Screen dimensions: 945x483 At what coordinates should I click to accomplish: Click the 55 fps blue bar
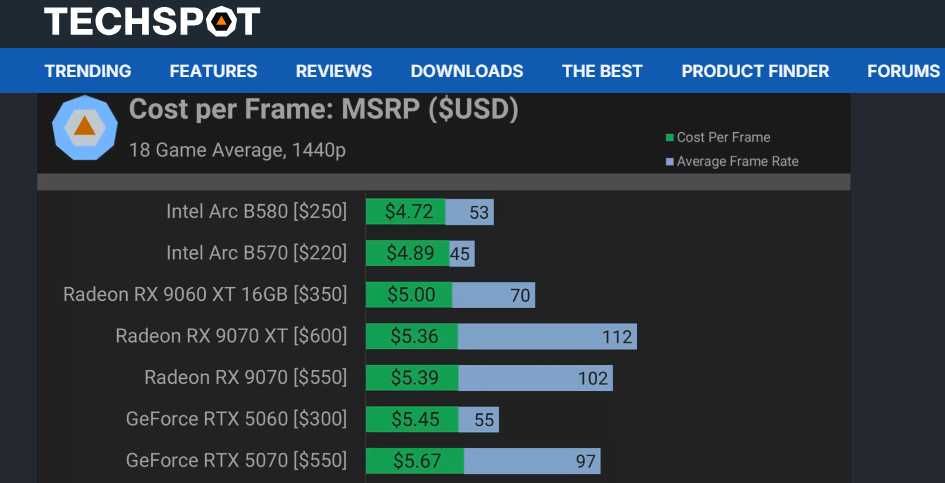point(479,419)
